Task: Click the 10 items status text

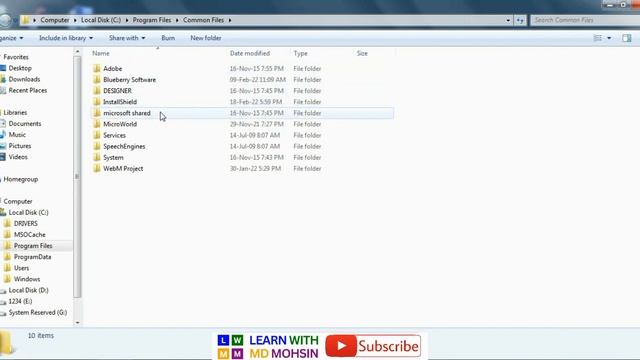Action: [x=41, y=336]
